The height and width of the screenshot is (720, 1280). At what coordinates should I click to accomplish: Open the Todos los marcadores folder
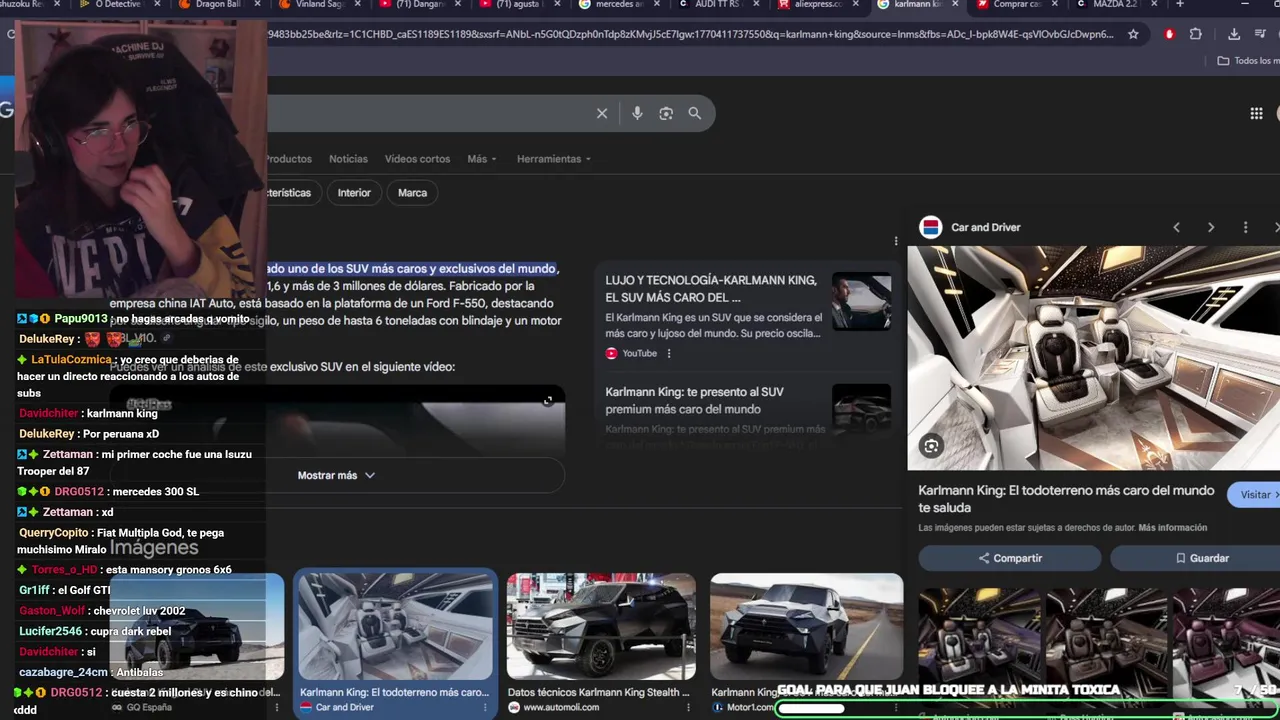click(x=1247, y=61)
